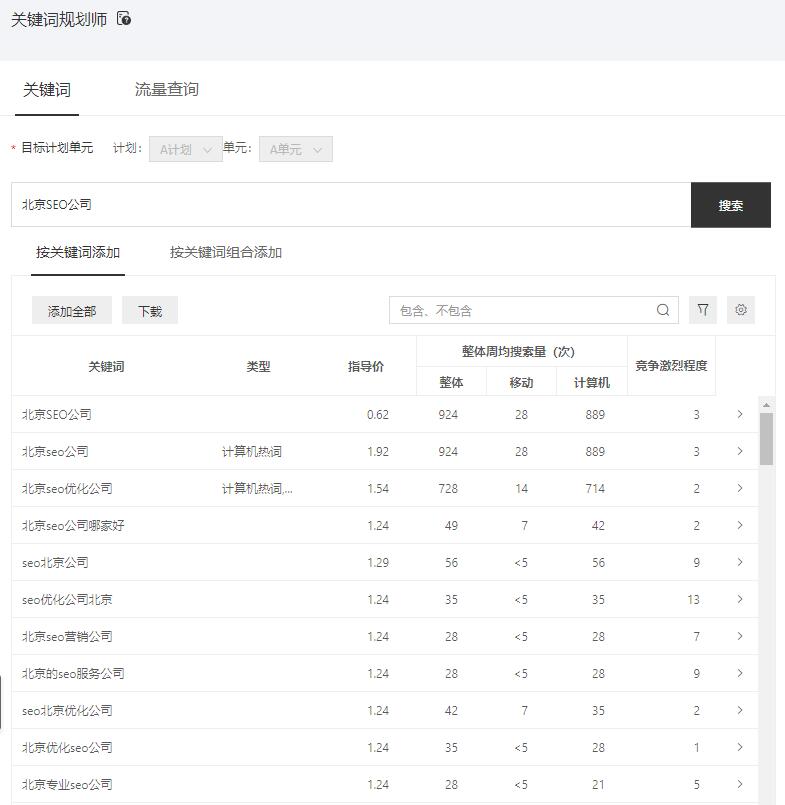785x805 pixels.
Task: Click the keyword search field with 北京SEO公司
Action: tap(350, 204)
